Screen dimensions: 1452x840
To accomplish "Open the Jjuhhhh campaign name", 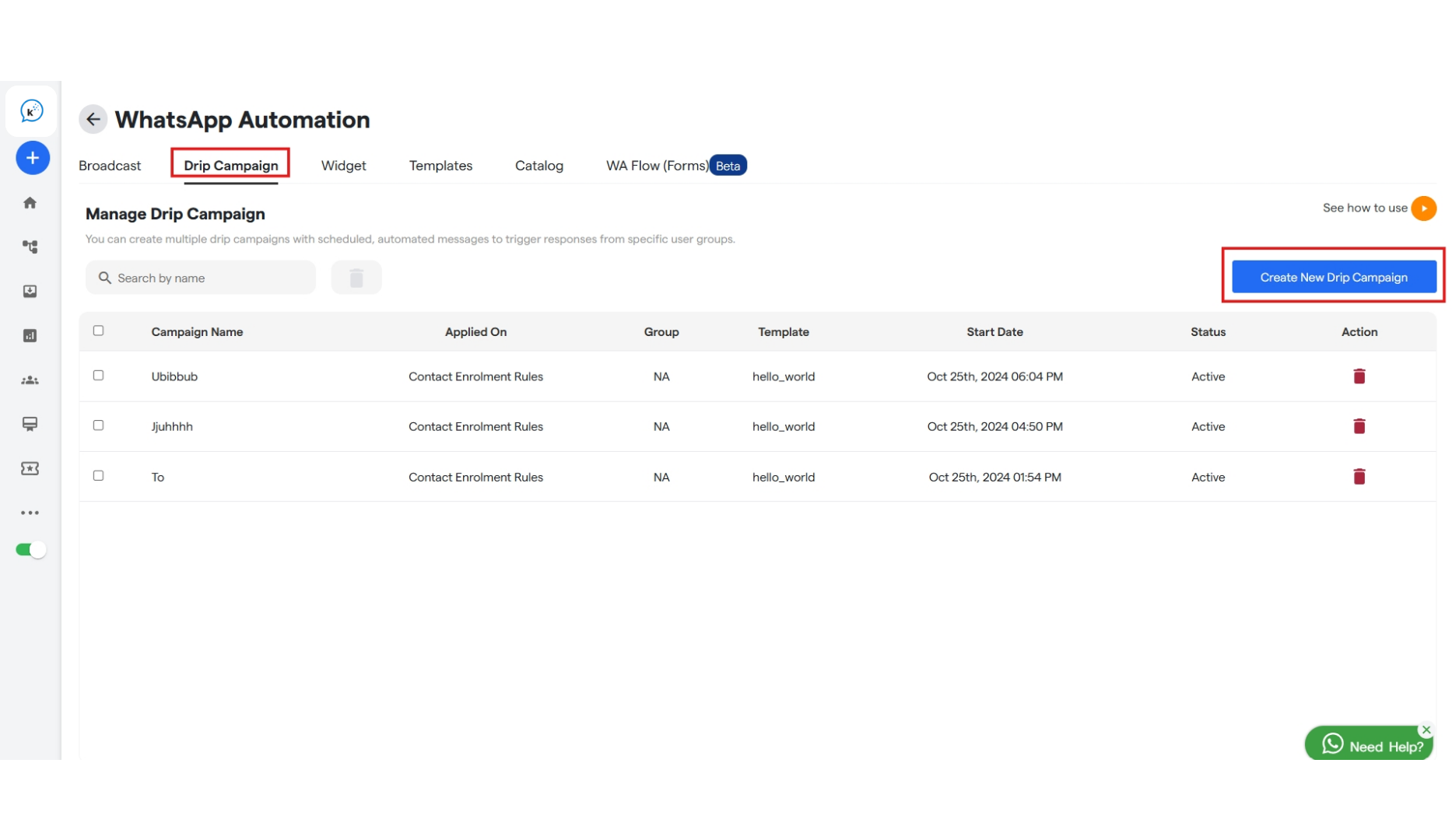I will click(172, 427).
